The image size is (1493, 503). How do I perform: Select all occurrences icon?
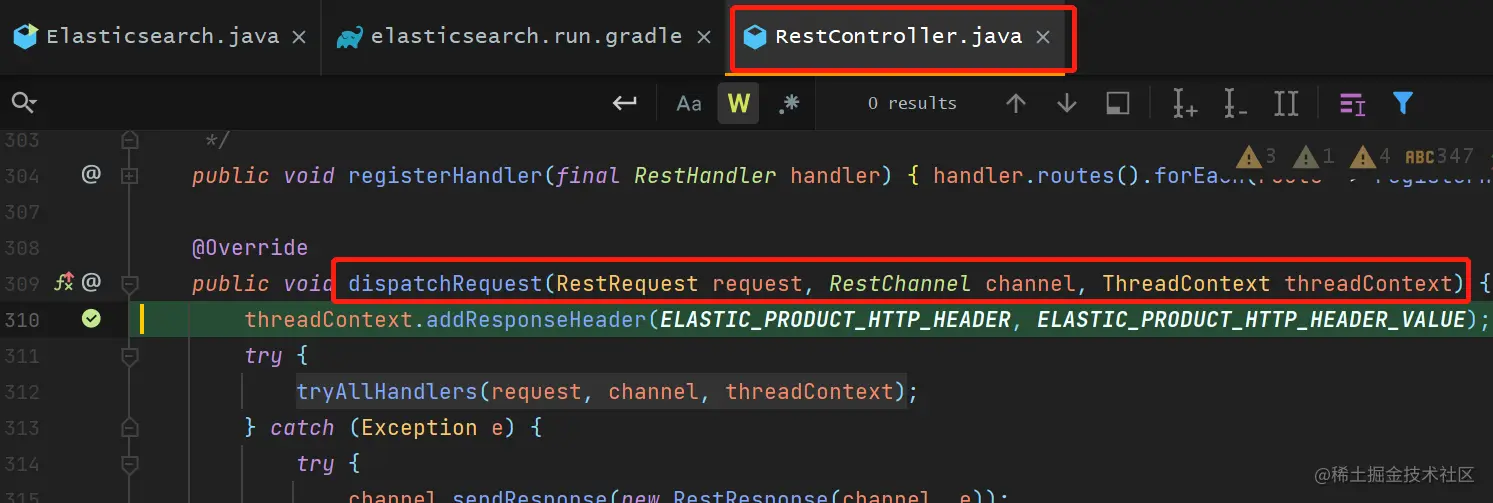click(1286, 103)
